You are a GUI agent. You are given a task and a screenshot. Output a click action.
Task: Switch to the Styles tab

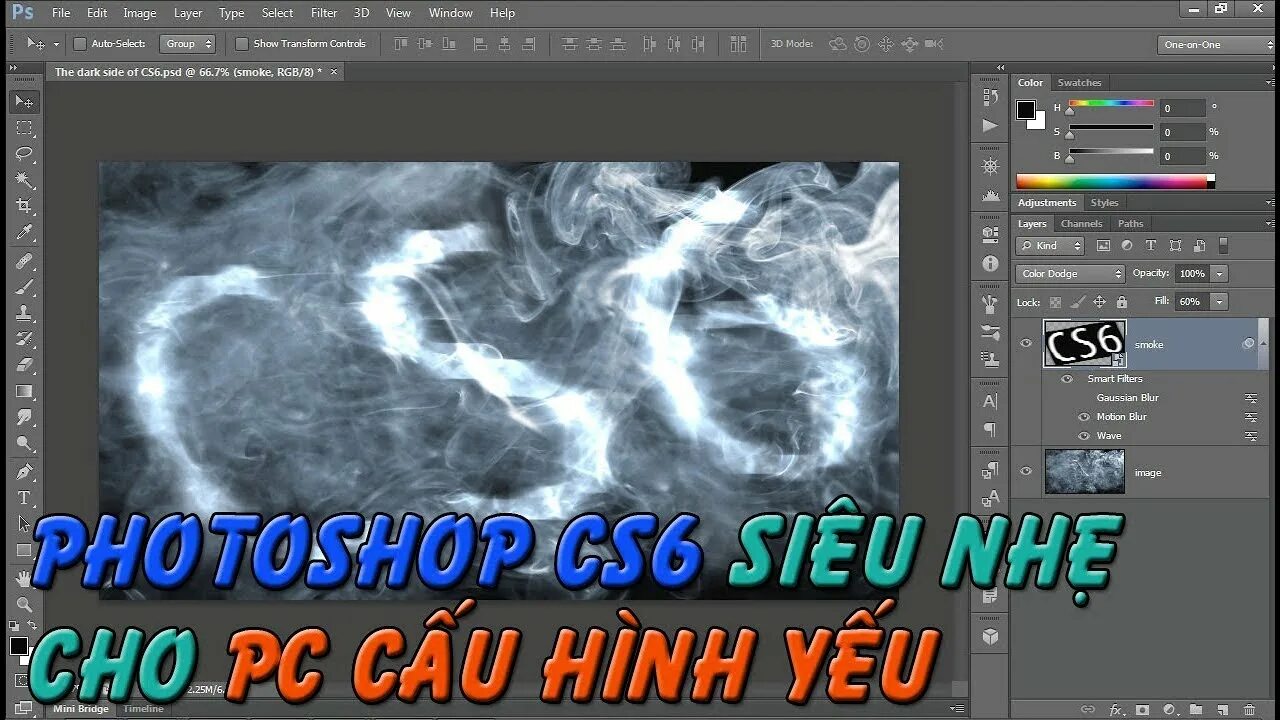pos(1104,203)
